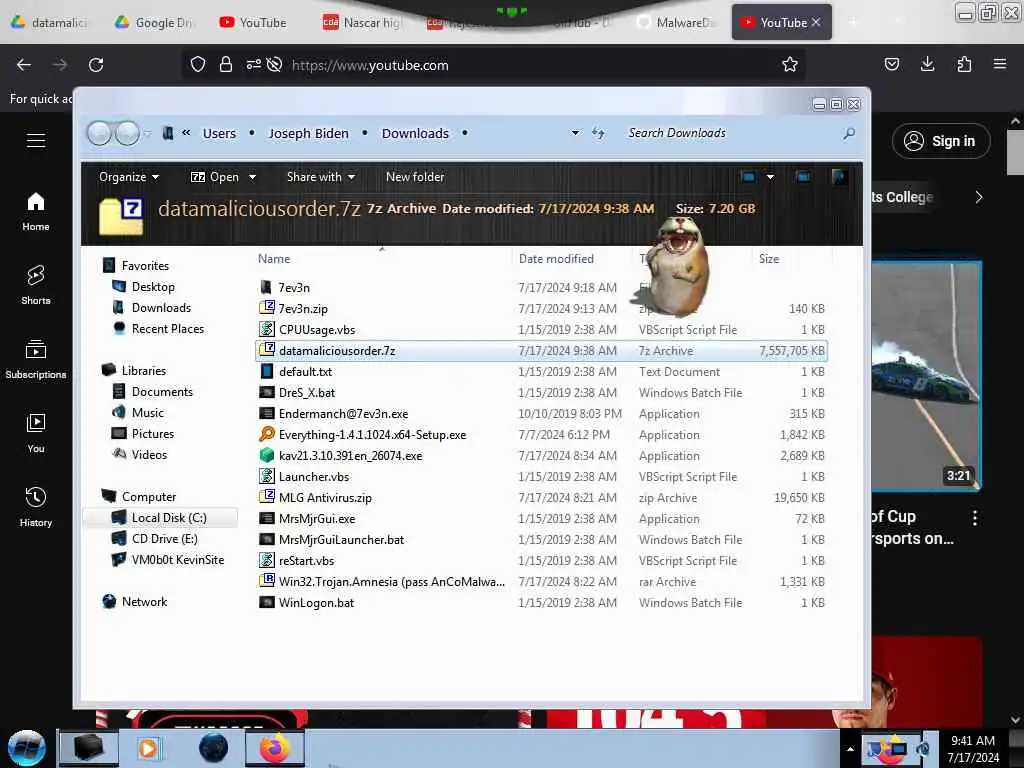1024x768 pixels.
Task: Open Firefox from the taskbar
Action: [x=275, y=748]
